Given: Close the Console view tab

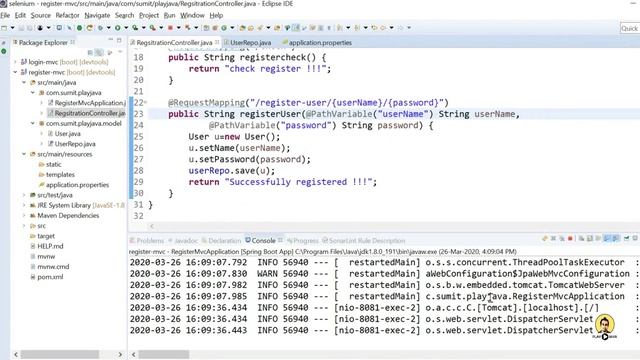Looking at the screenshot, I should [280, 240].
